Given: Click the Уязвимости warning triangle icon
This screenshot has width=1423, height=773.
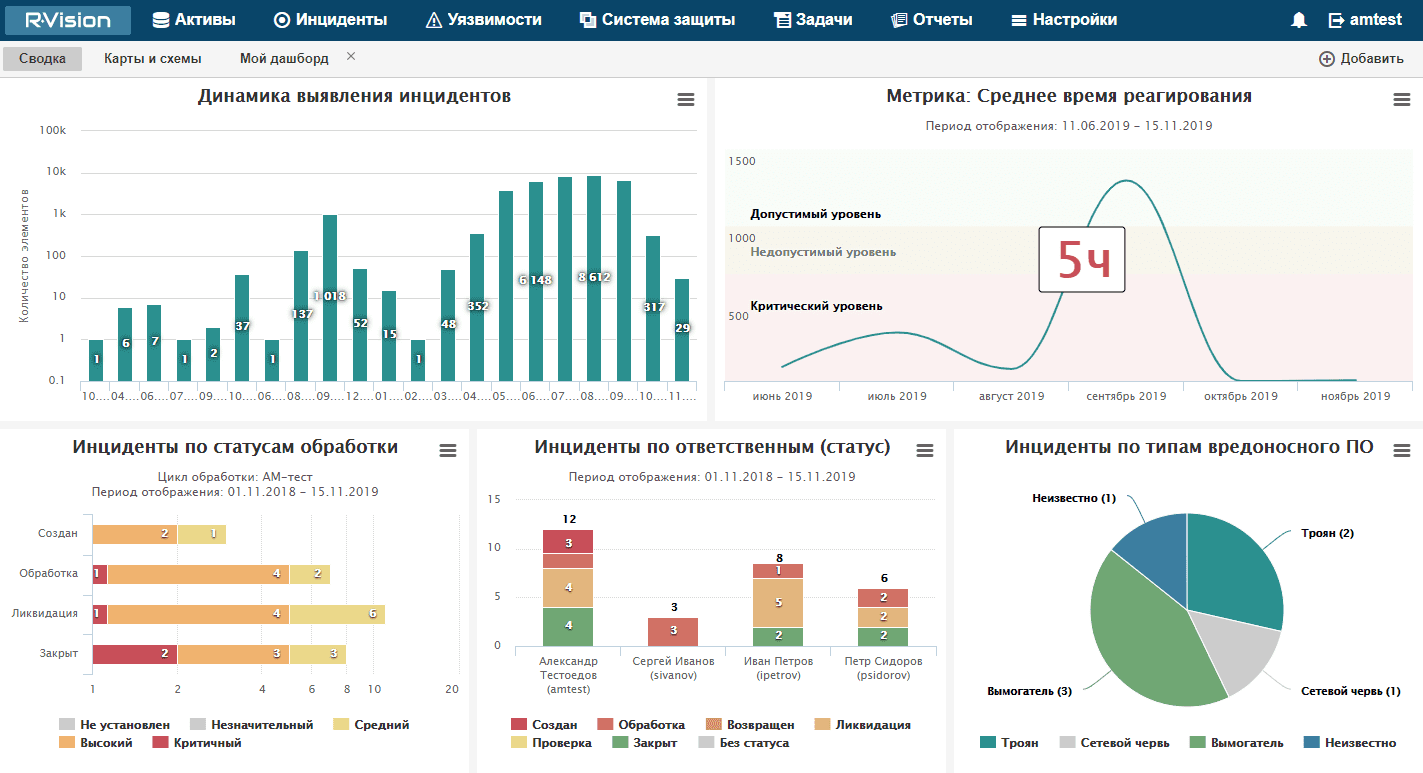Looking at the screenshot, I should pyautogui.click(x=433, y=20).
